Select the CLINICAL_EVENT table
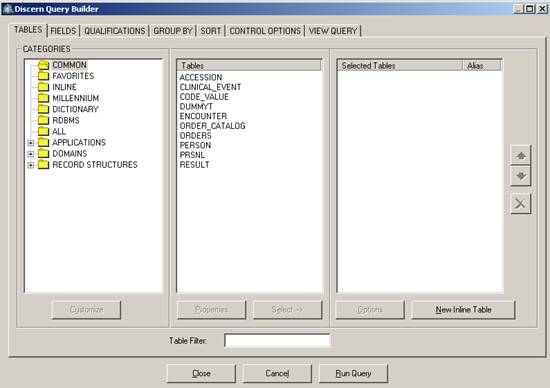The image size is (550, 388). click(210, 87)
